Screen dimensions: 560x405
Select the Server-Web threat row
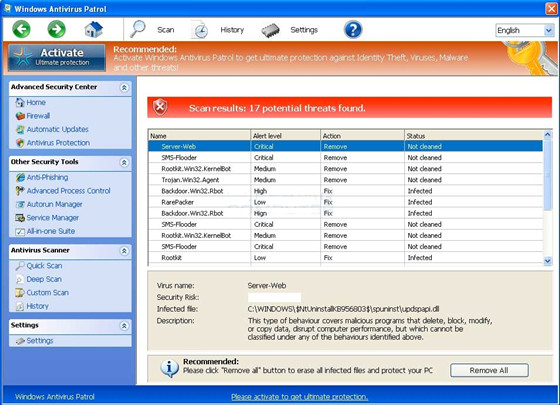click(345, 146)
